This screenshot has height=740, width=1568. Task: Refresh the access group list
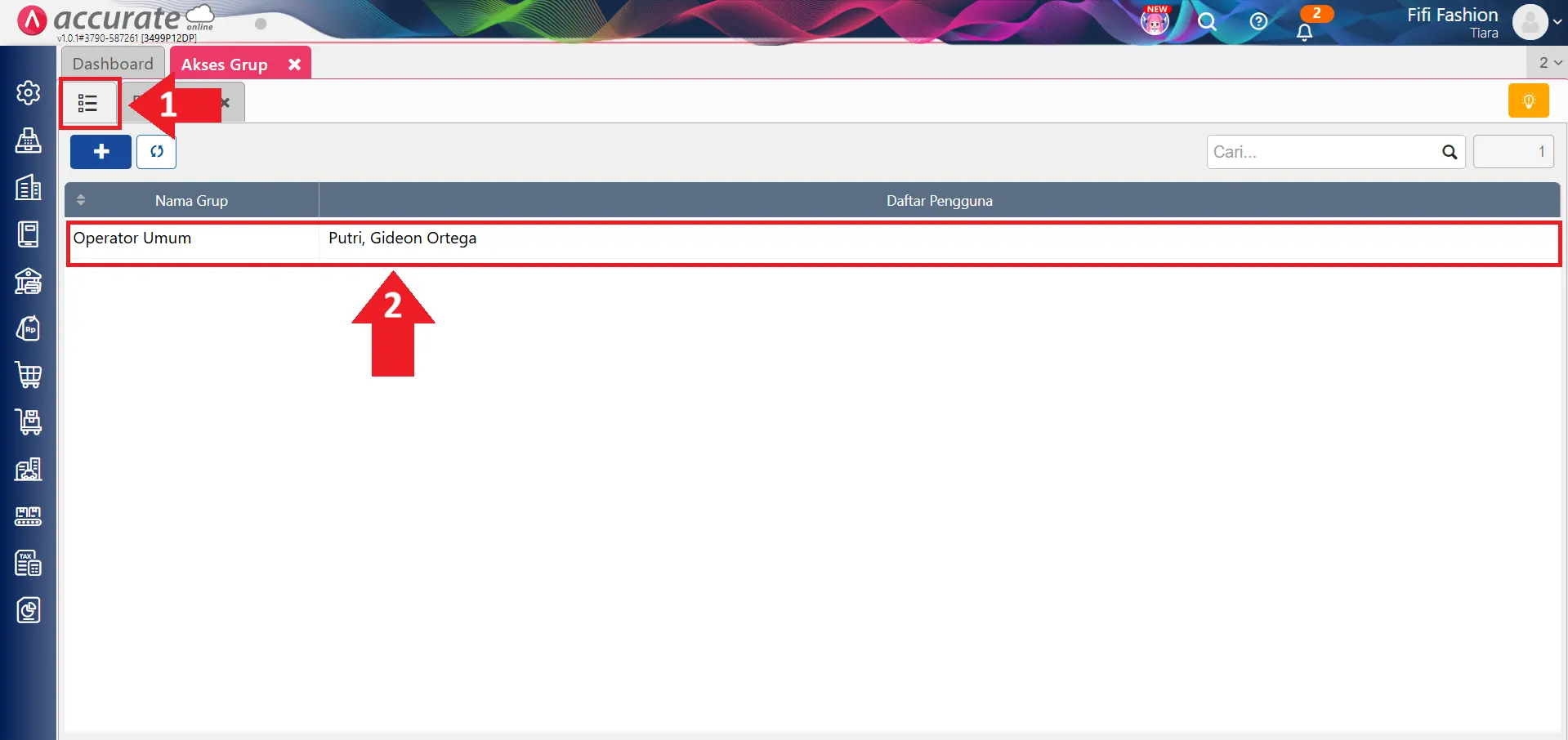[157, 152]
